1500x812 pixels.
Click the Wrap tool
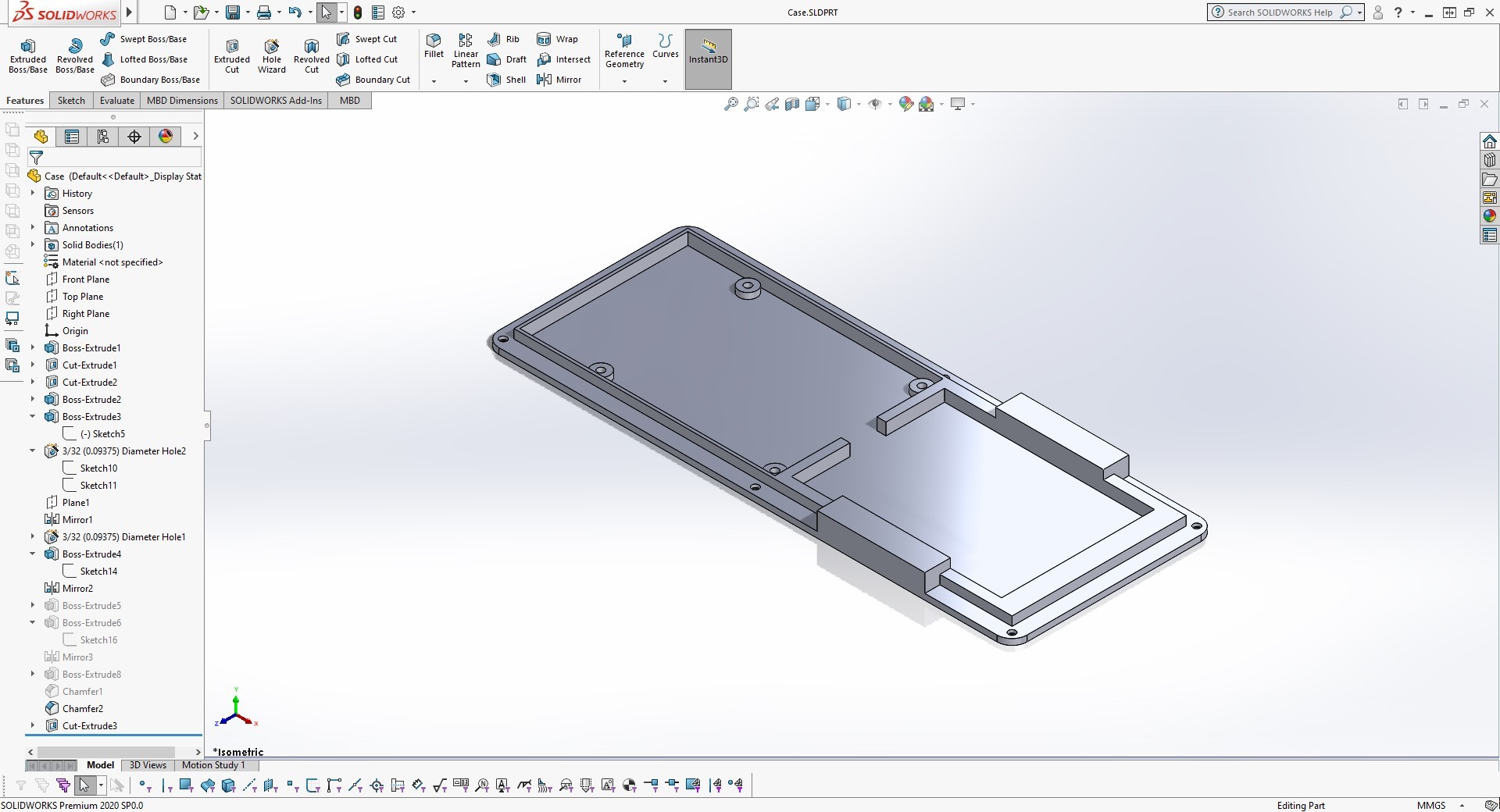[557, 39]
